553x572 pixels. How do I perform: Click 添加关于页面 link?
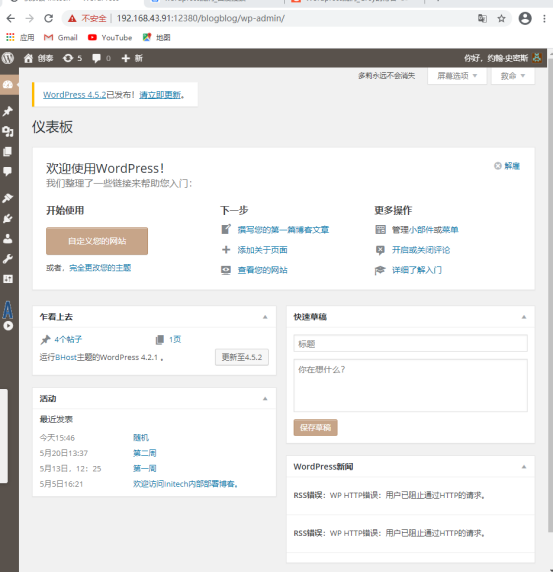point(262,250)
